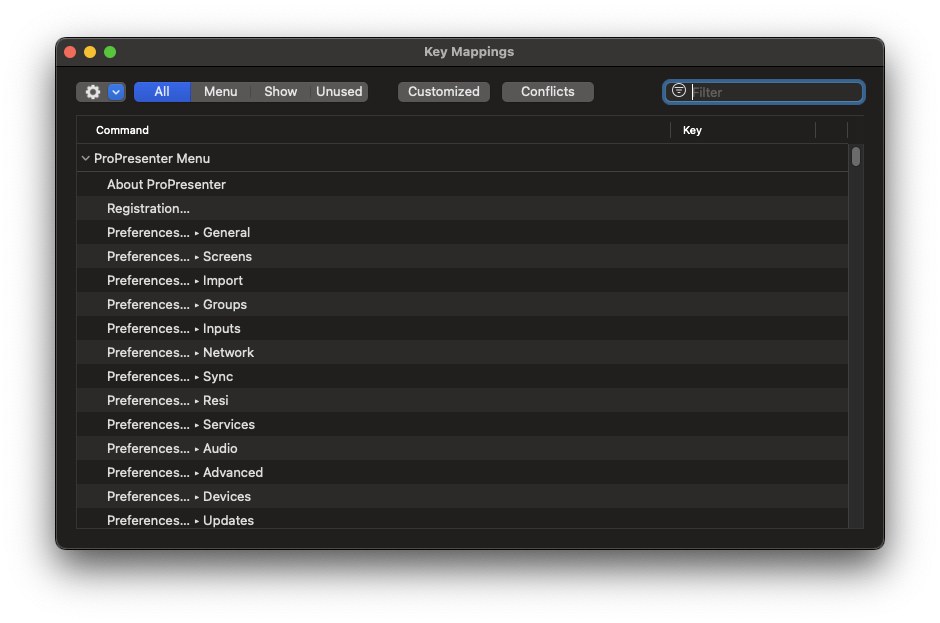Sort by the Command column header

[x=373, y=130]
